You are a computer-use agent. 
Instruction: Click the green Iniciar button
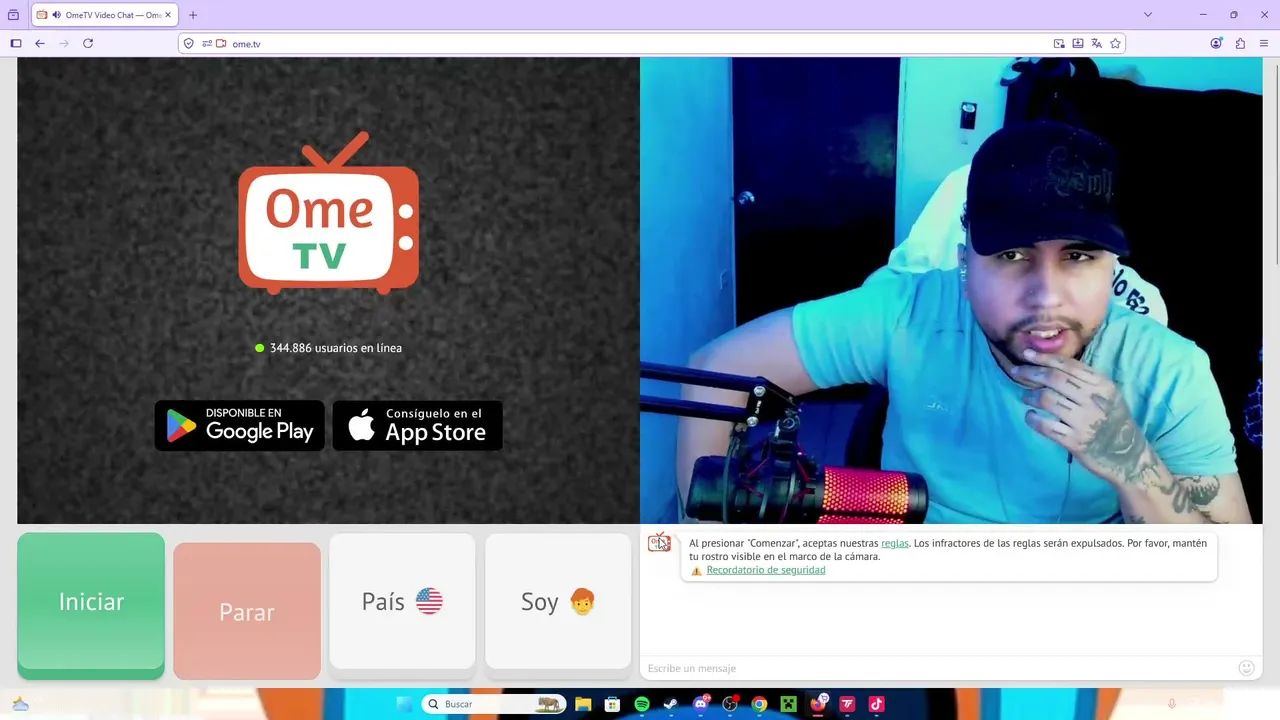click(x=91, y=606)
